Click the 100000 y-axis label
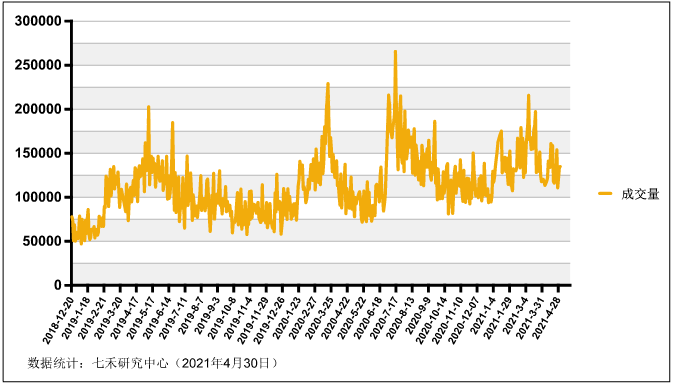 tap(38, 197)
